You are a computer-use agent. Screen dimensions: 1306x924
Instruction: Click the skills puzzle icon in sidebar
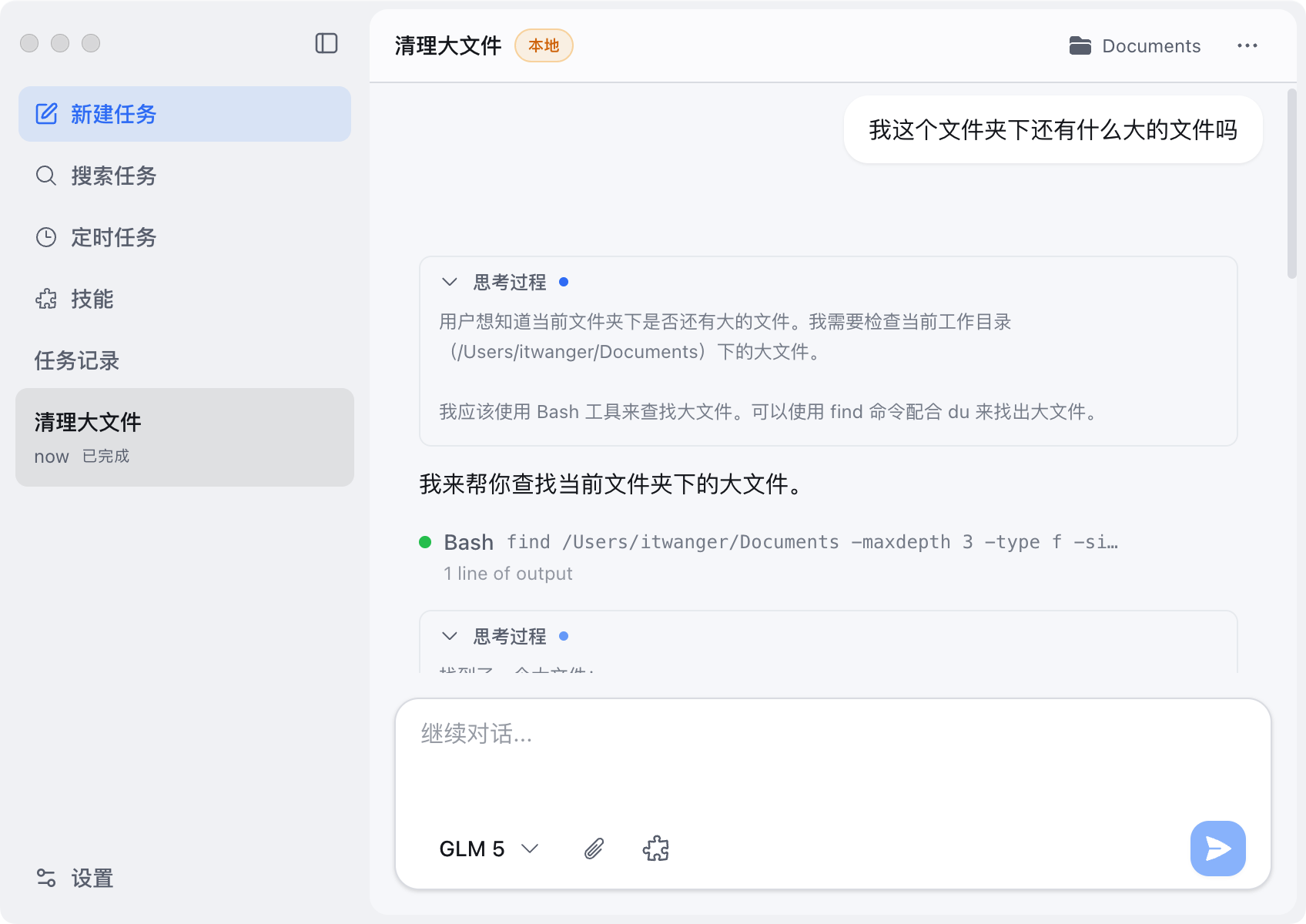tap(46, 299)
